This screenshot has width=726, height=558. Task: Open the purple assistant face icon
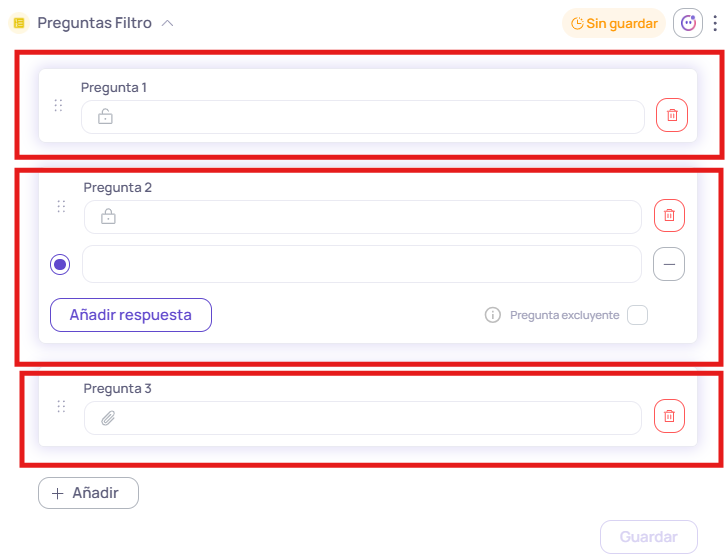pos(688,23)
